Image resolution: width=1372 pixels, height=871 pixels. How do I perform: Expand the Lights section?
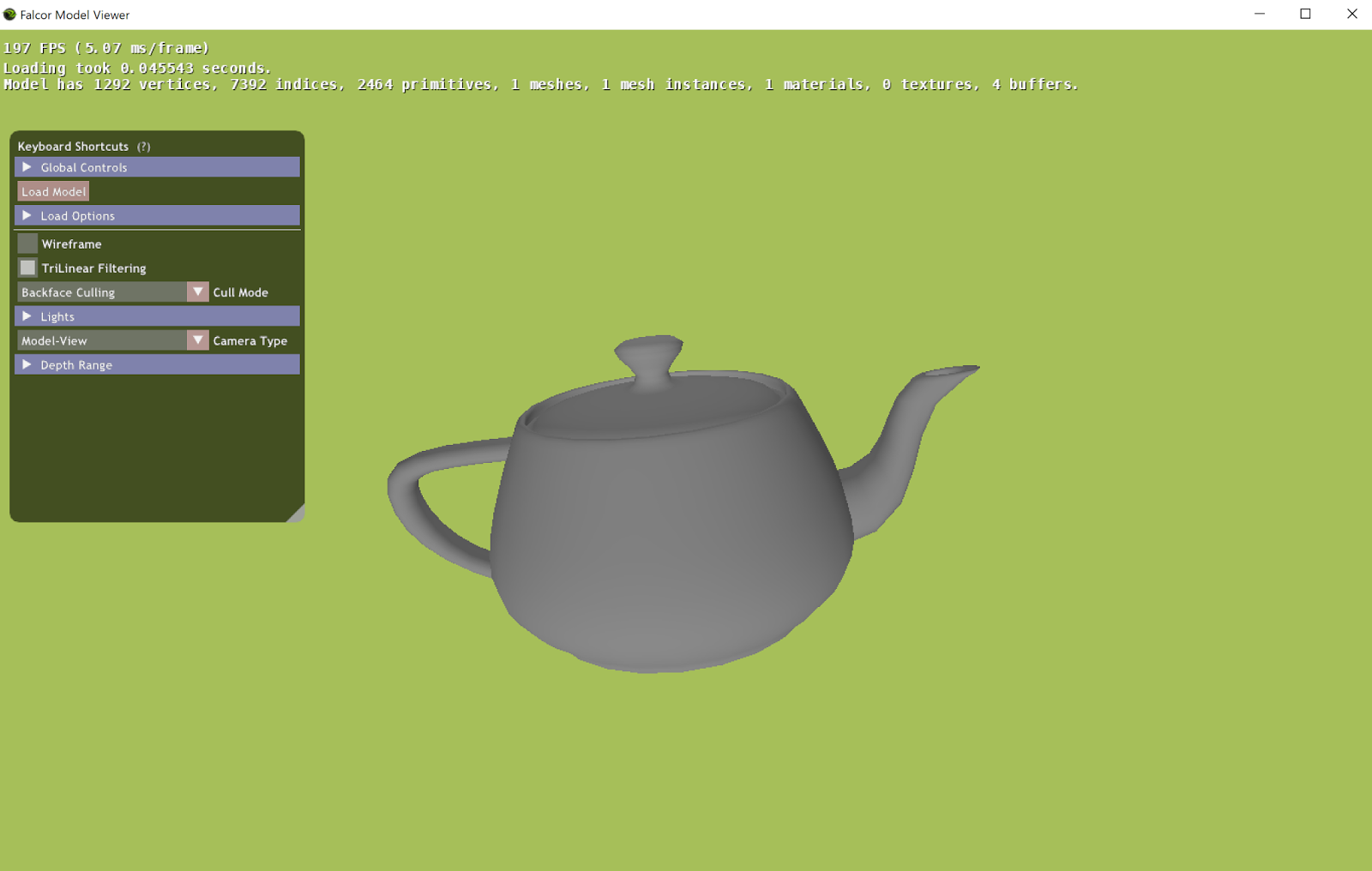[x=57, y=315]
